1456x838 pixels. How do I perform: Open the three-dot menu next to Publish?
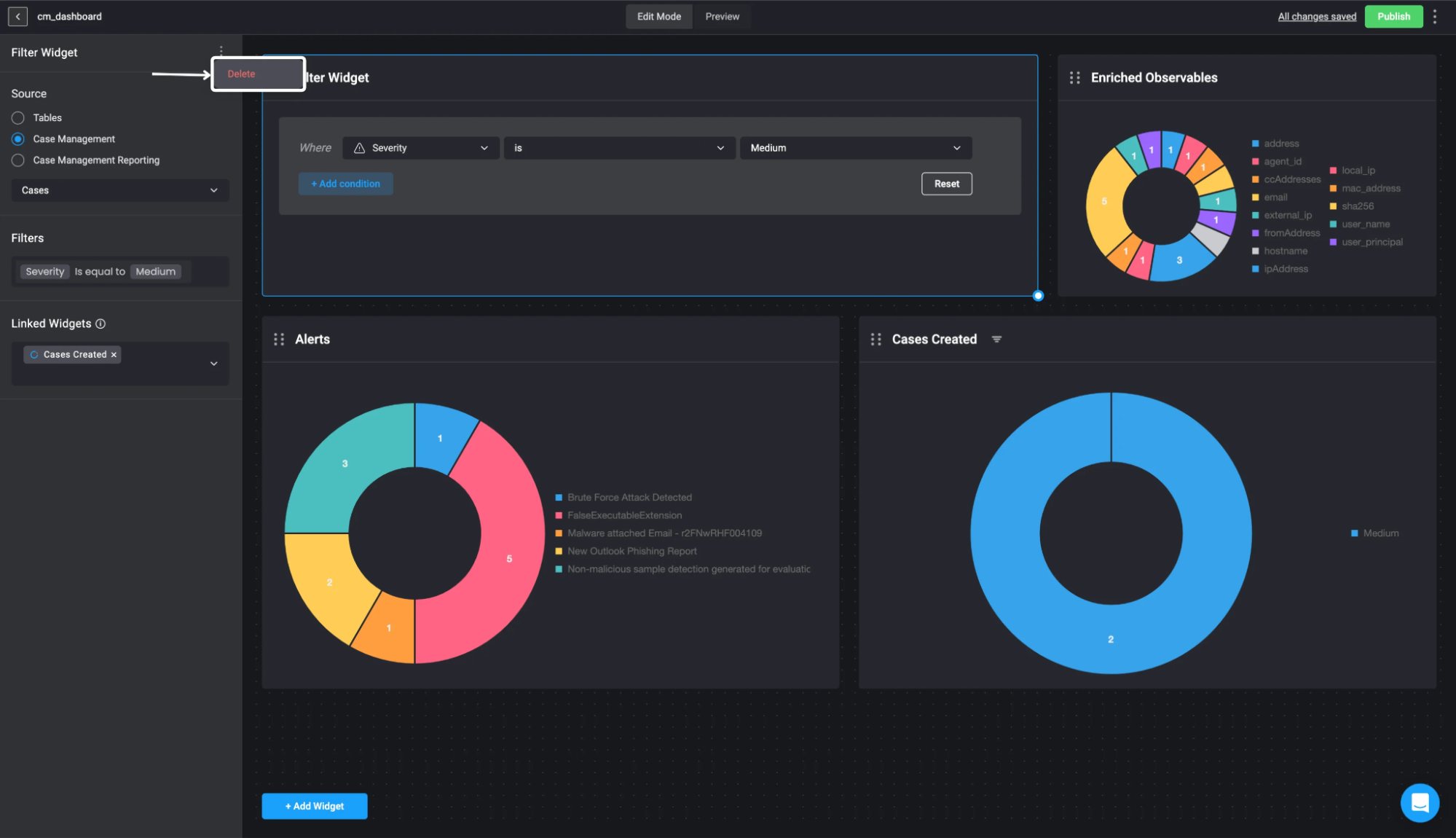click(x=1435, y=16)
